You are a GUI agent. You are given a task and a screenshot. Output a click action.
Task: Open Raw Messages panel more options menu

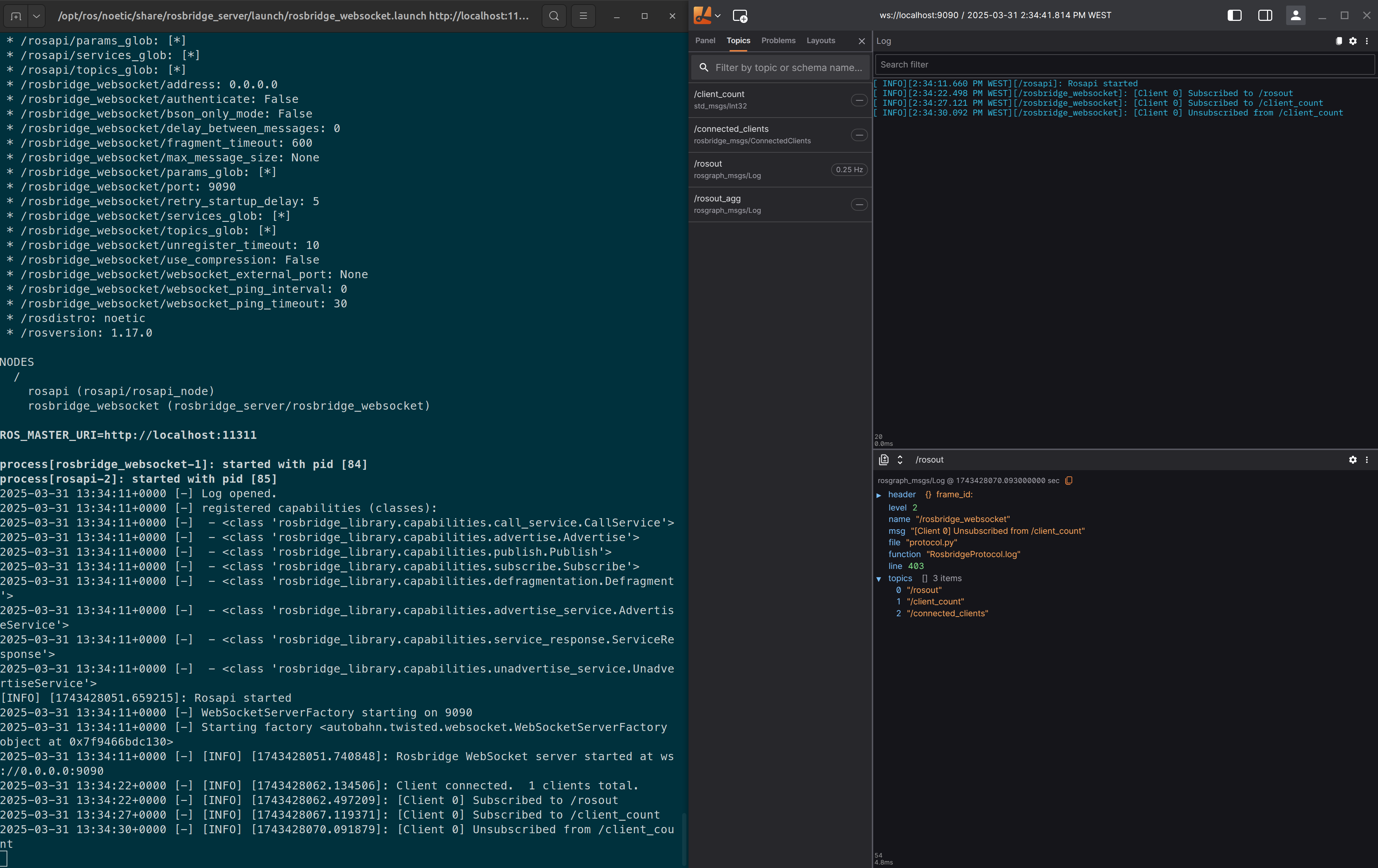click(x=1367, y=460)
